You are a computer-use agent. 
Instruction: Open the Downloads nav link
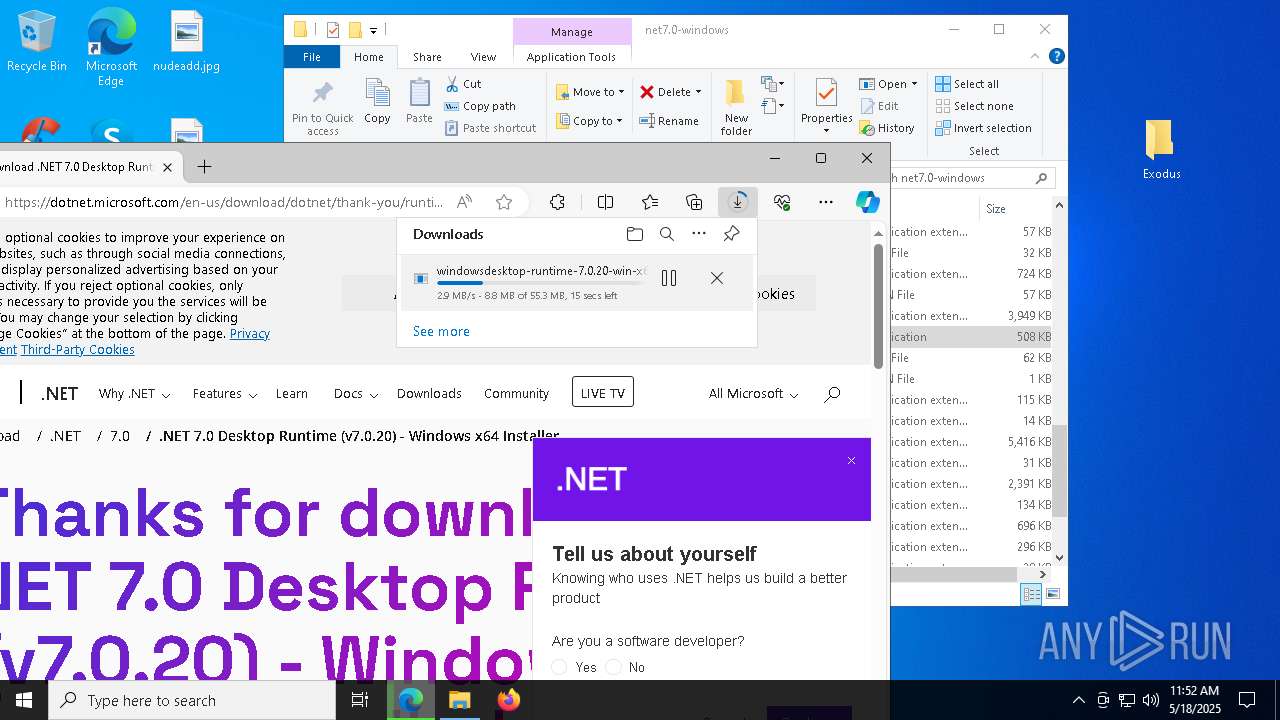click(429, 394)
